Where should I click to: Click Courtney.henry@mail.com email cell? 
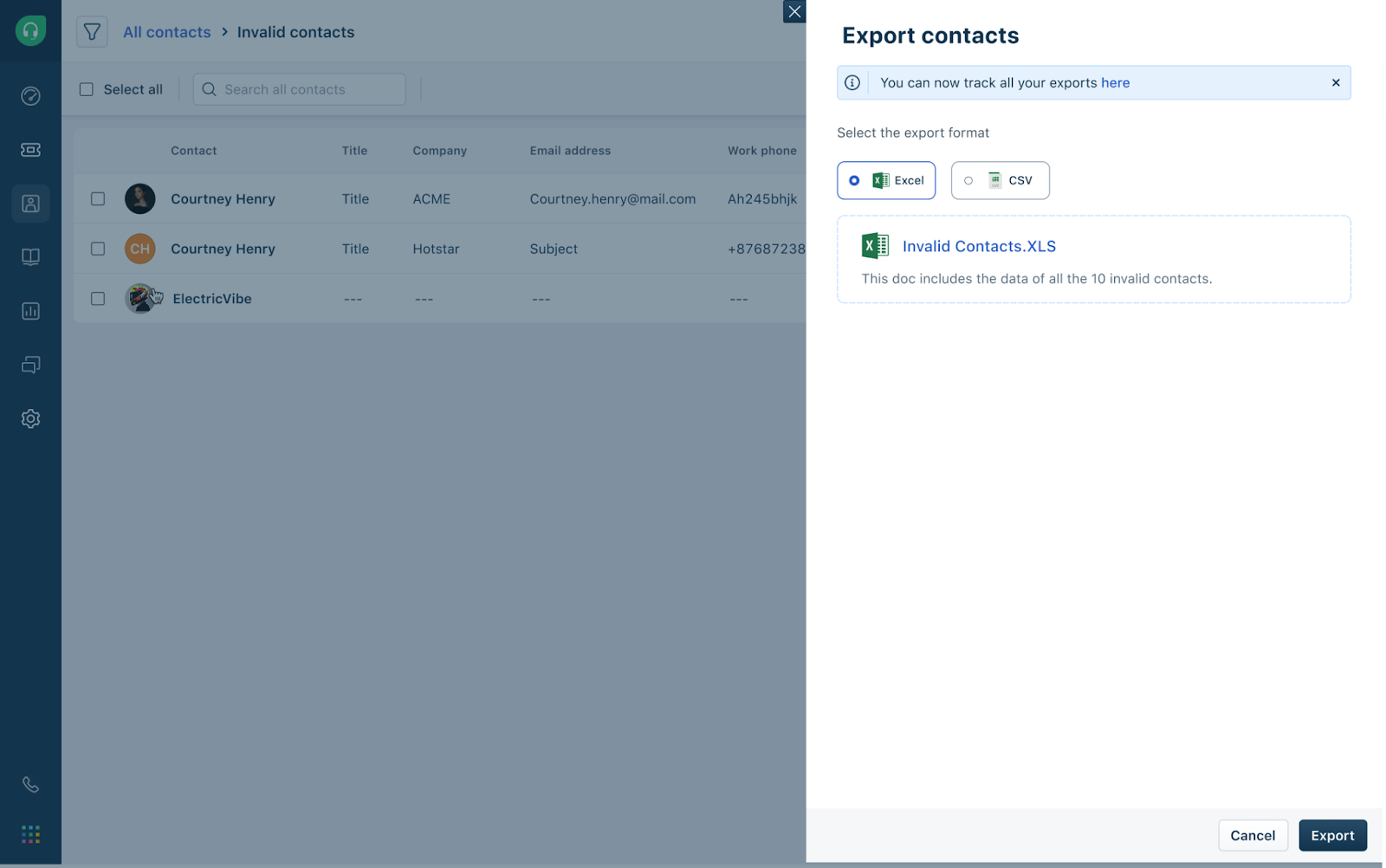coord(612,199)
